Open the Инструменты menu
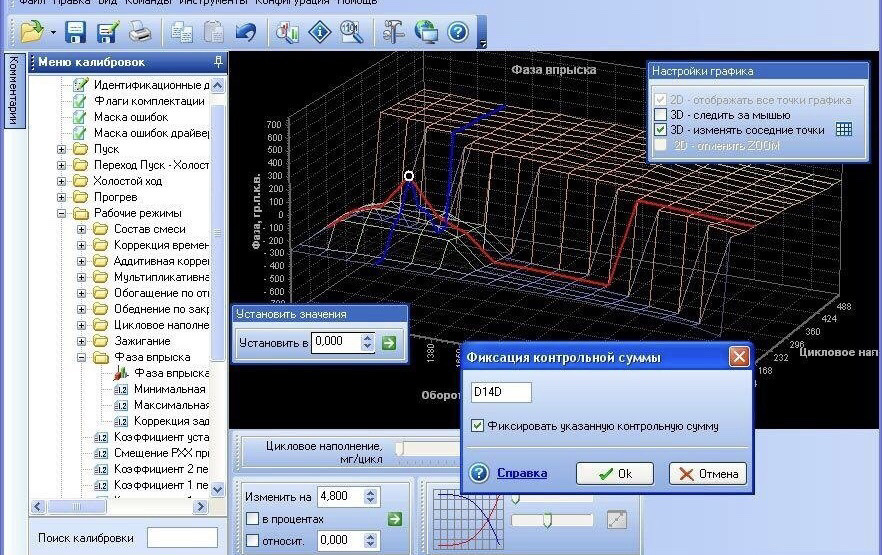Screen dimensions: 882x555 pyautogui.click(x=213, y=2)
